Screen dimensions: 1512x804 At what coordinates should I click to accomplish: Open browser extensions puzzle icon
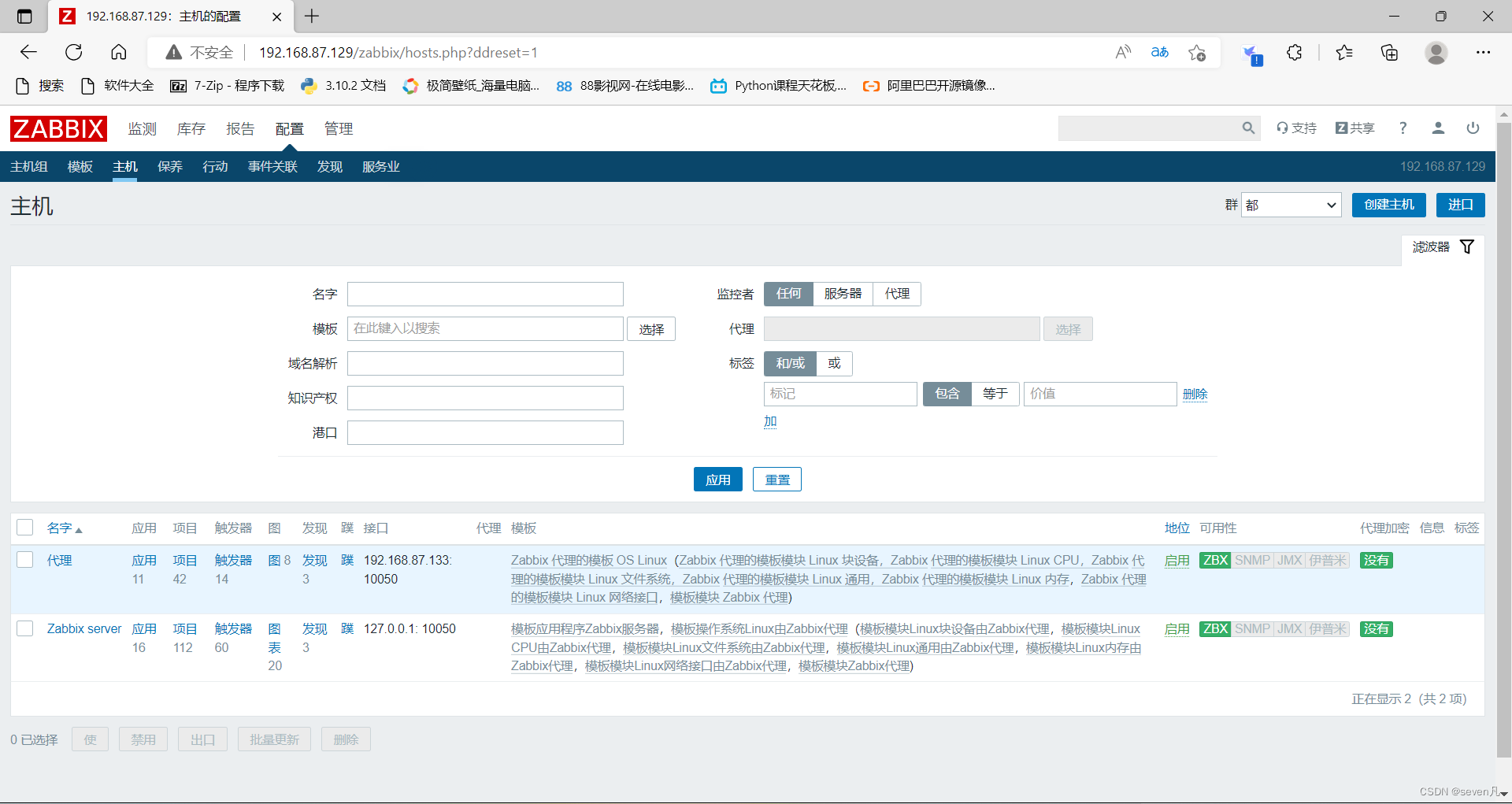(x=1295, y=53)
